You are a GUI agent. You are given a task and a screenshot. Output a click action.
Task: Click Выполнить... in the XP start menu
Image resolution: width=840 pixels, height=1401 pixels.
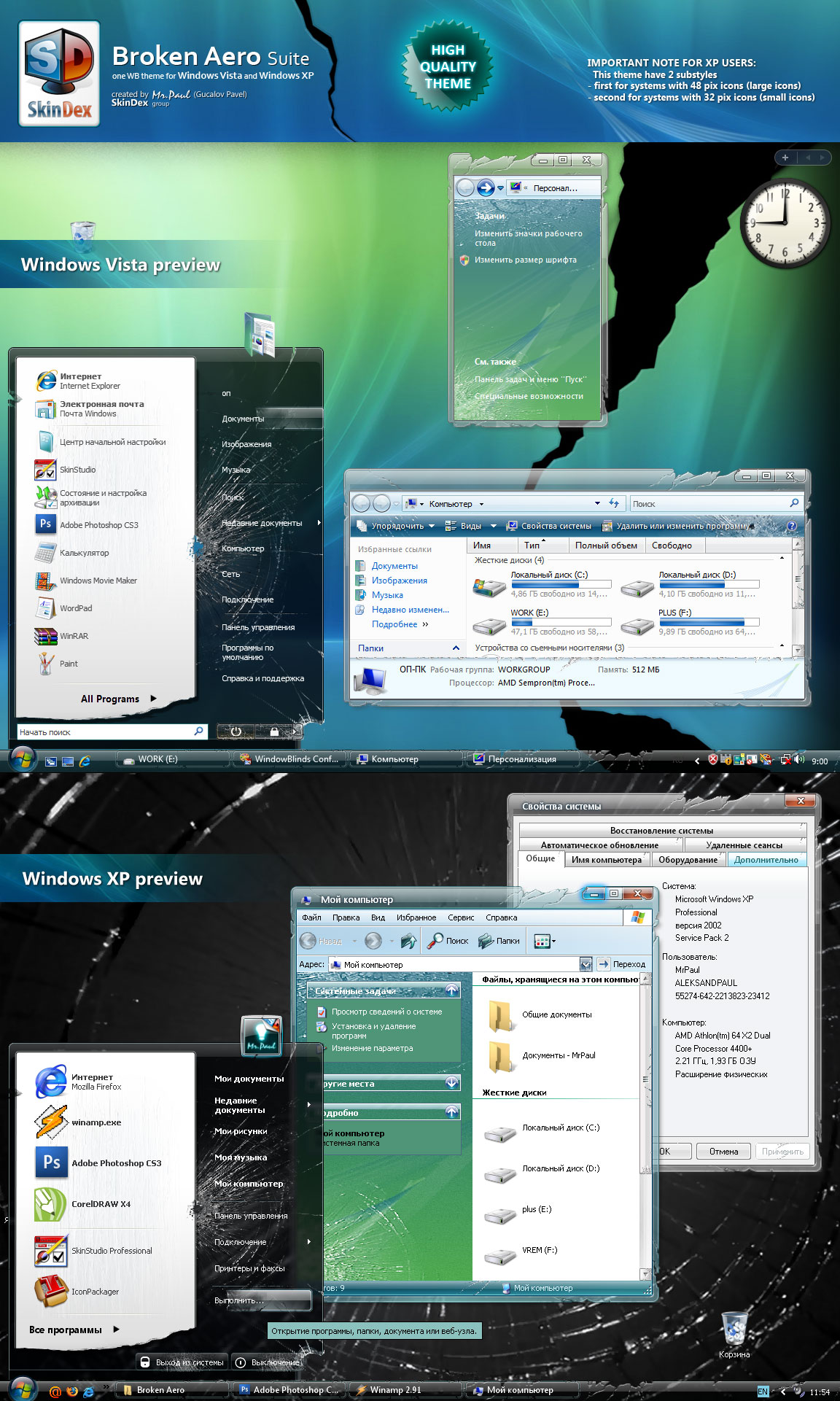[263, 1300]
